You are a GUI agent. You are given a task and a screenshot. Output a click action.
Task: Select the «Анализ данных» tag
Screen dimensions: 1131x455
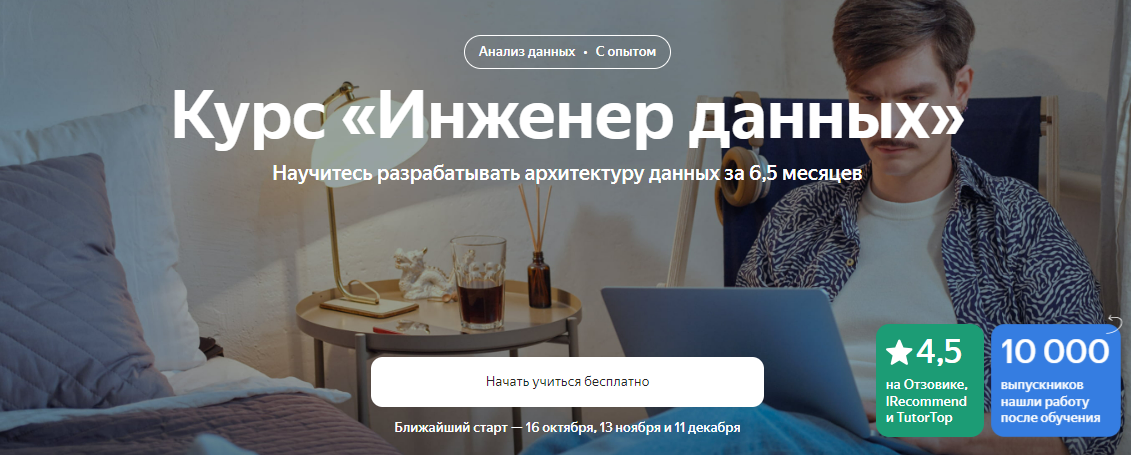pyautogui.click(x=527, y=52)
